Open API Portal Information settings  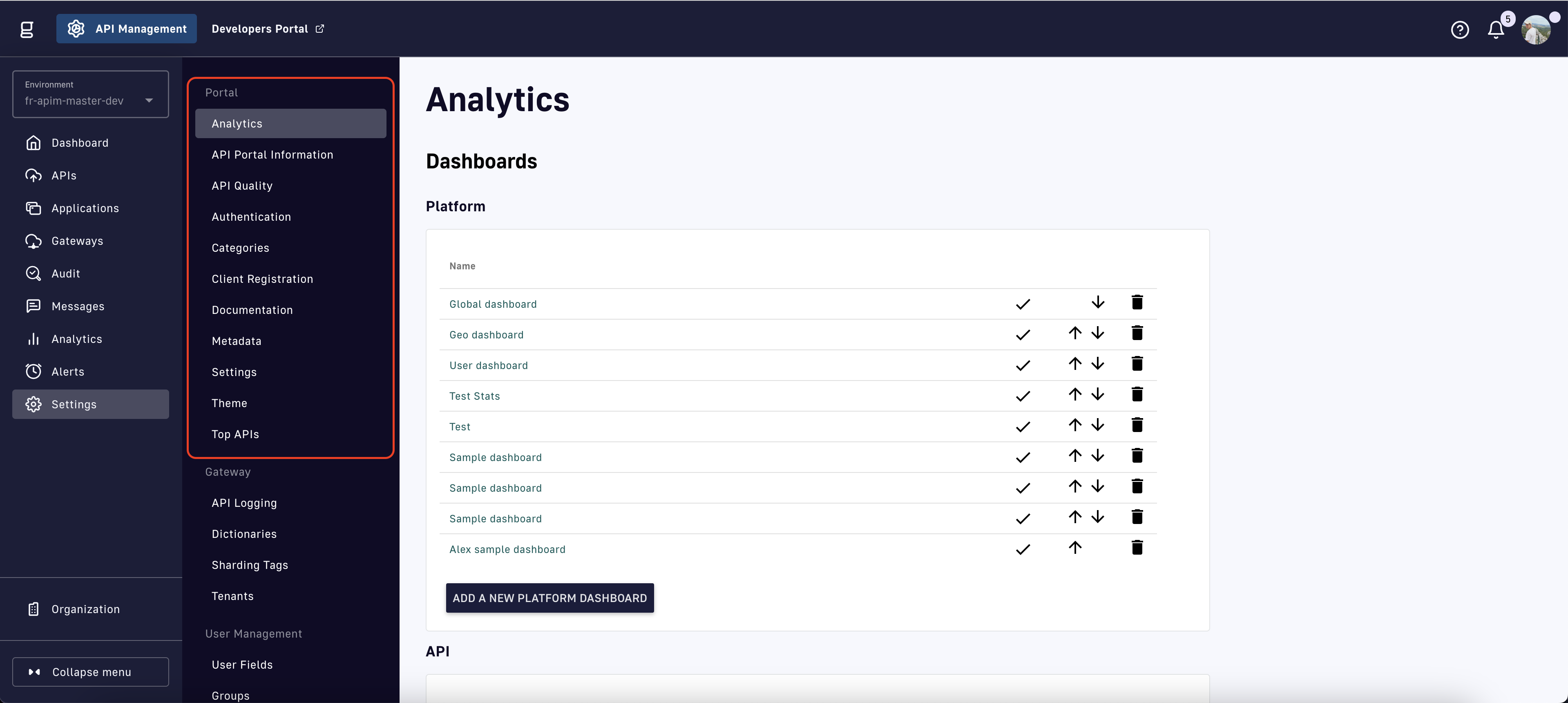[272, 155]
